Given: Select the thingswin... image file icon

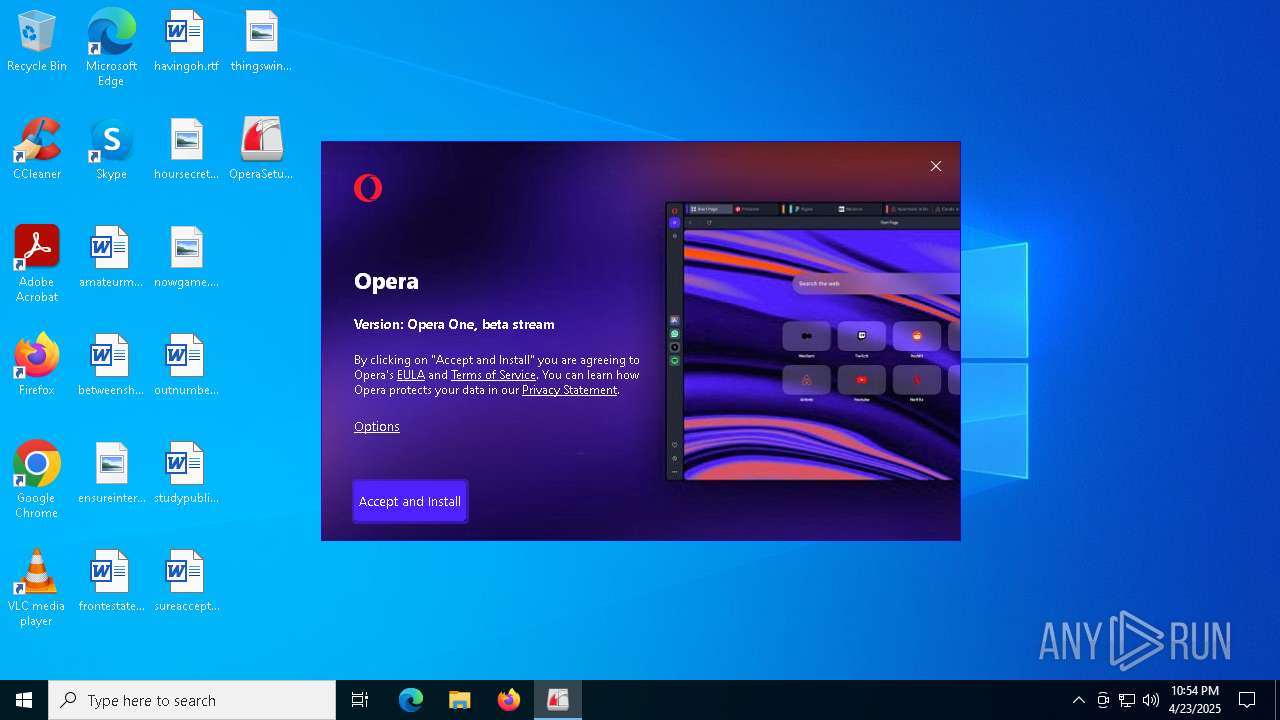Looking at the screenshot, I should [261, 42].
